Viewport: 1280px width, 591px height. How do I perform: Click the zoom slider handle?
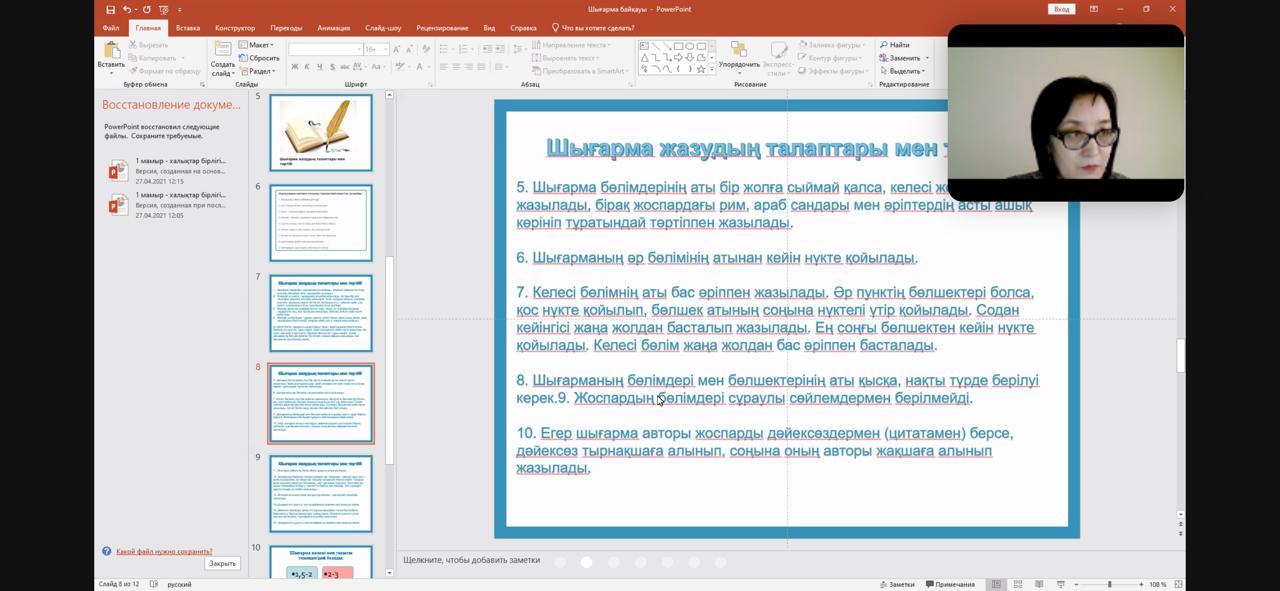1109,584
